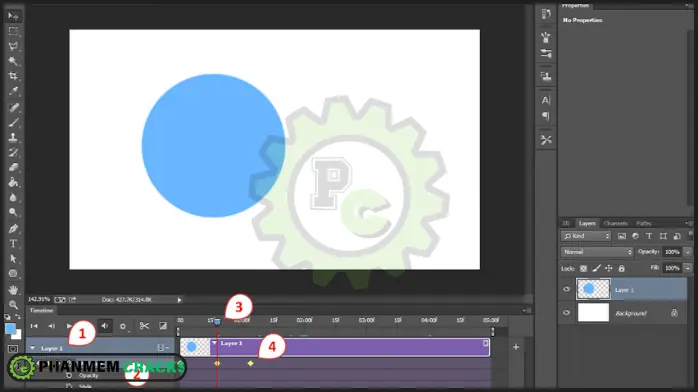The image size is (698, 392).
Task: Select the Ellipse shape tool
Action: click(13, 274)
